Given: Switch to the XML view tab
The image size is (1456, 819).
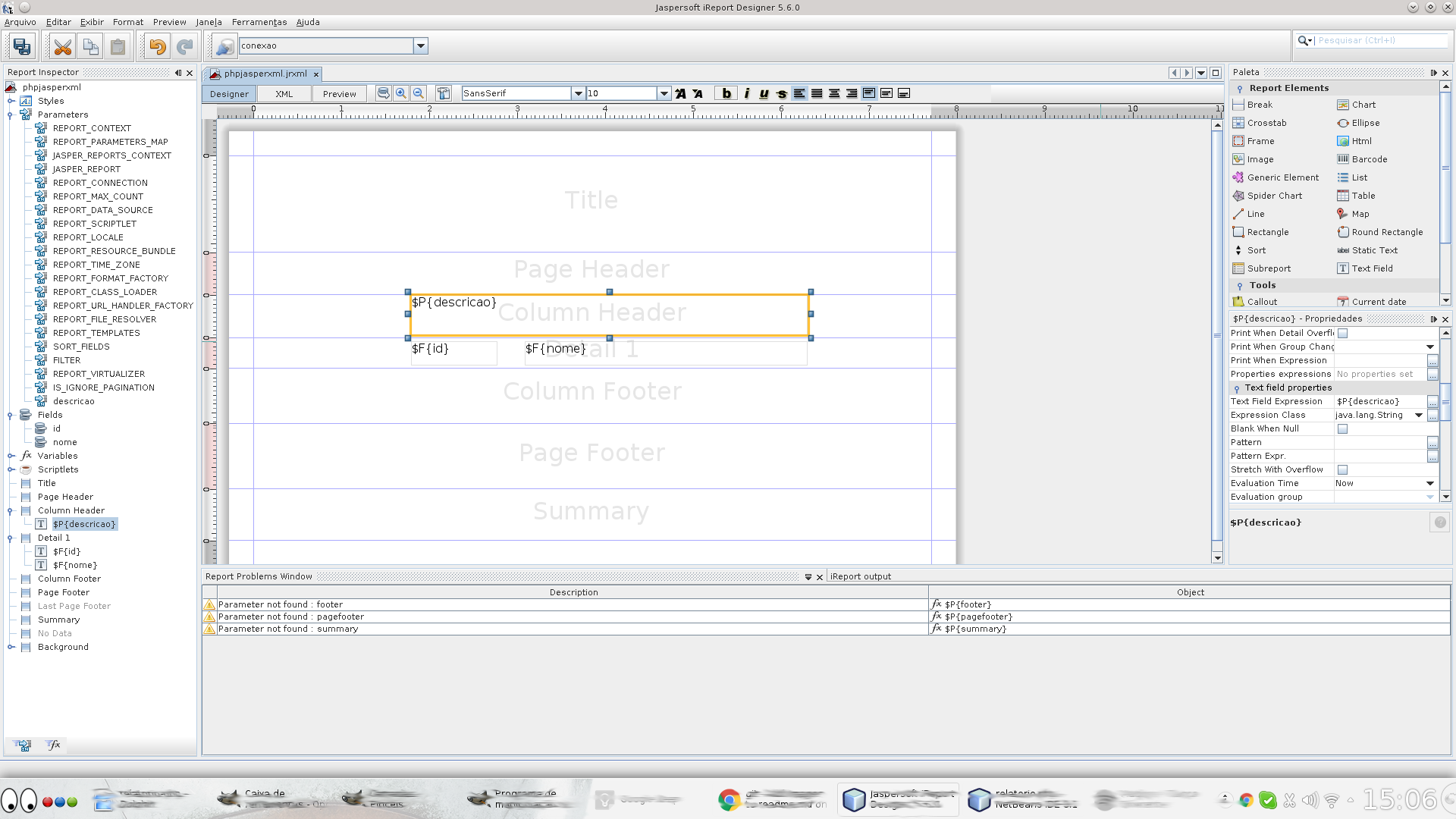Looking at the screenshot, I should (284, 94).
